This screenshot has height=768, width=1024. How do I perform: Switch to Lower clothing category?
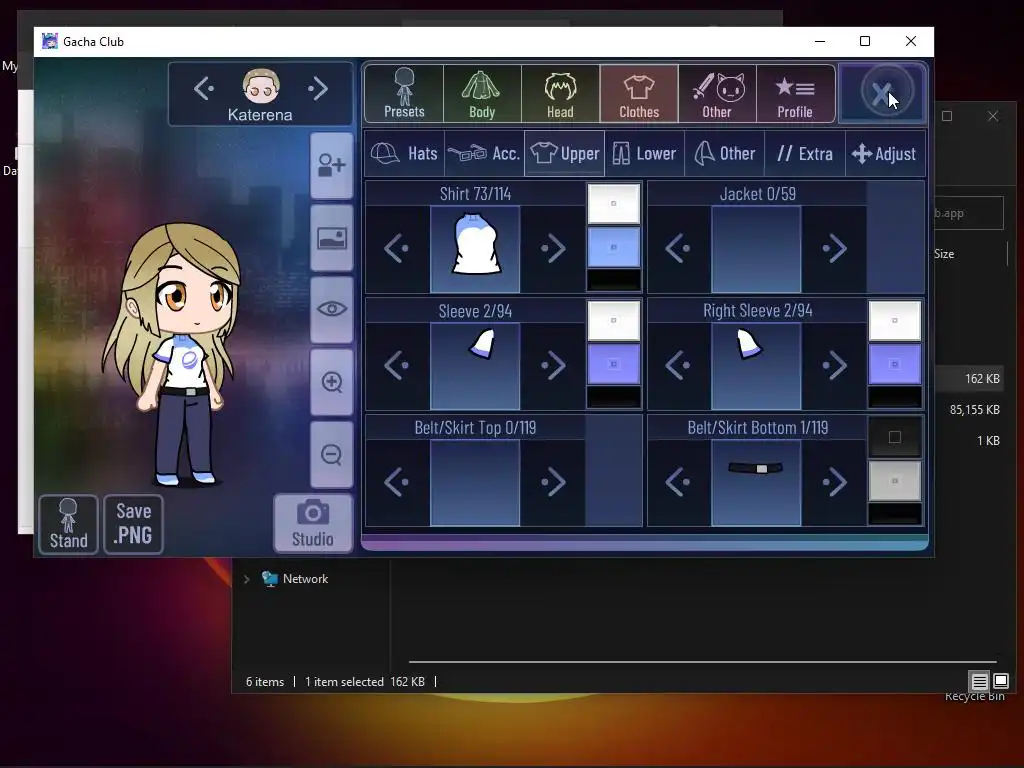[645, 153]
